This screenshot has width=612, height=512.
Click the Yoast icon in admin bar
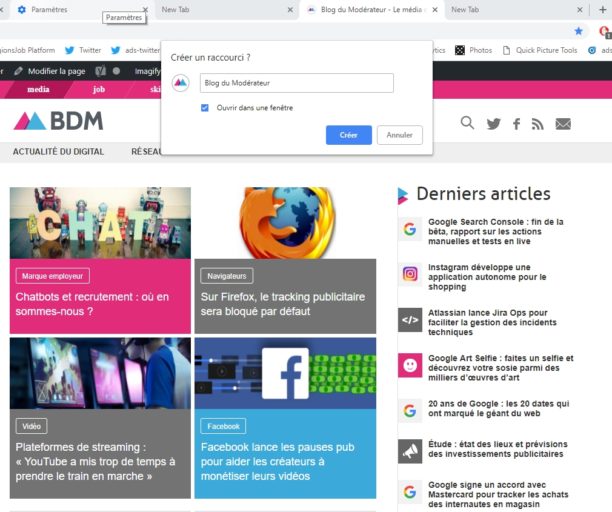pos(100,71)
